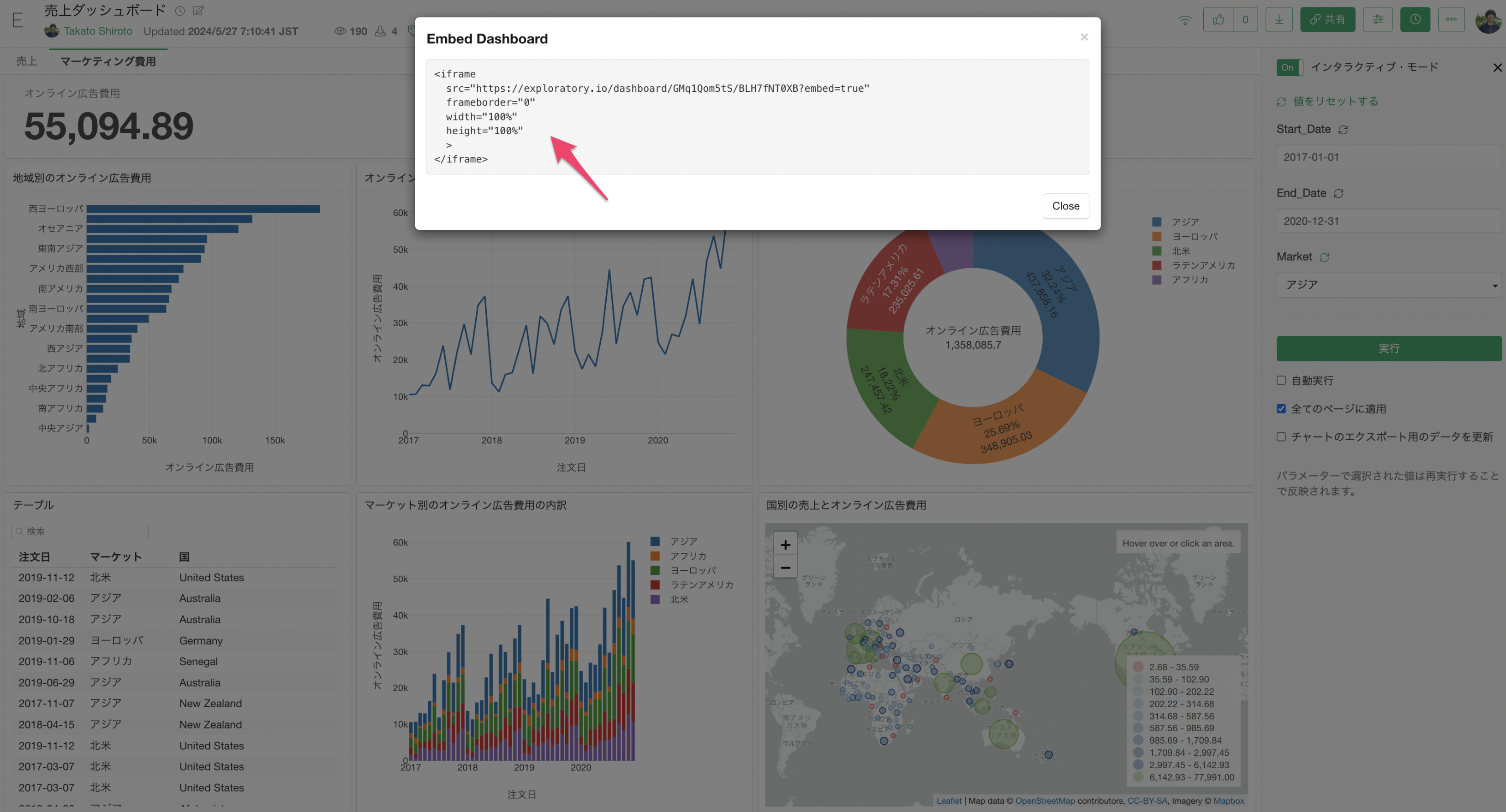Open schedule clock icon beside dashboard title
Screen dimensions: 1506x812
click(x=180, y=11)
